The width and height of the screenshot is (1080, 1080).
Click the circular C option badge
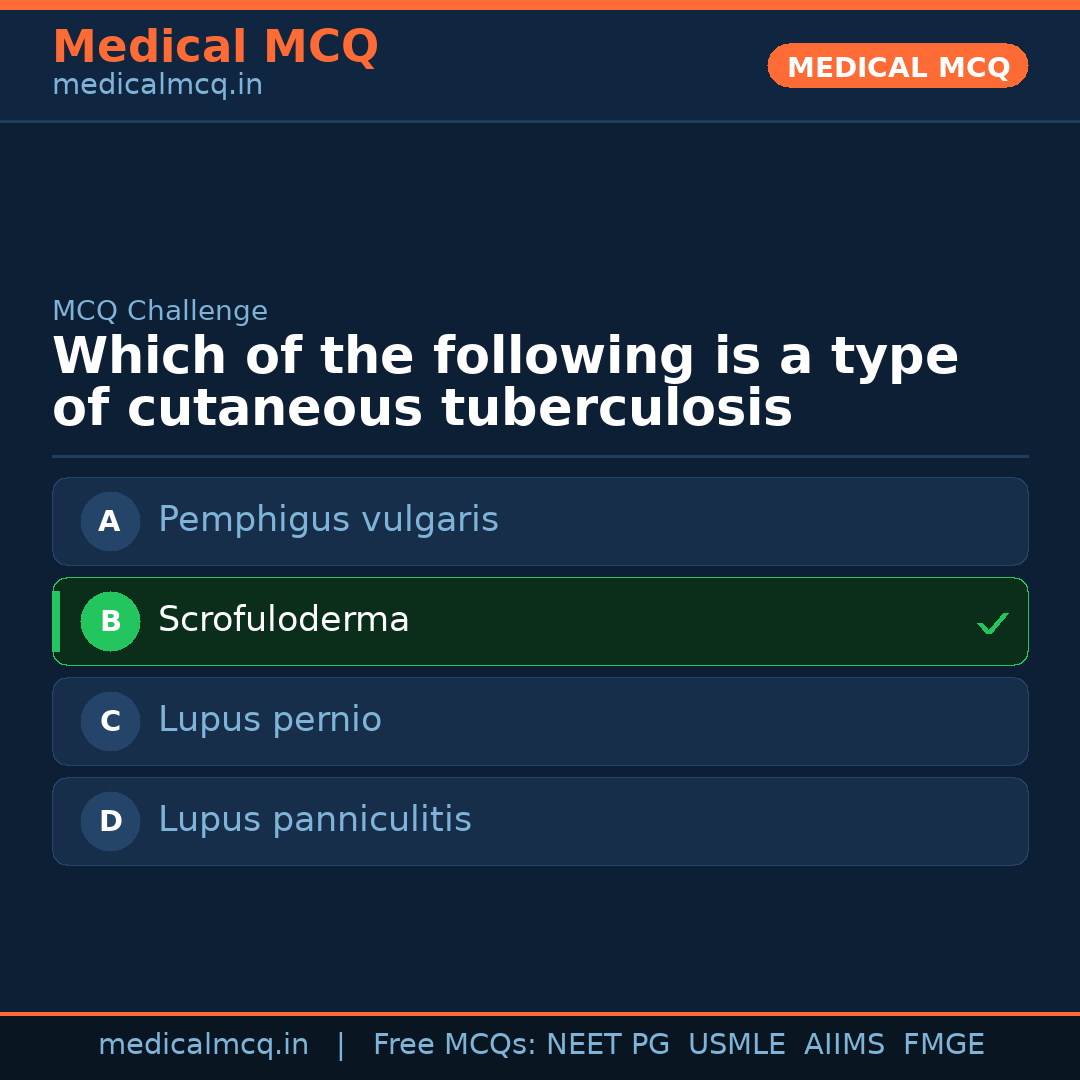point(110,721)
